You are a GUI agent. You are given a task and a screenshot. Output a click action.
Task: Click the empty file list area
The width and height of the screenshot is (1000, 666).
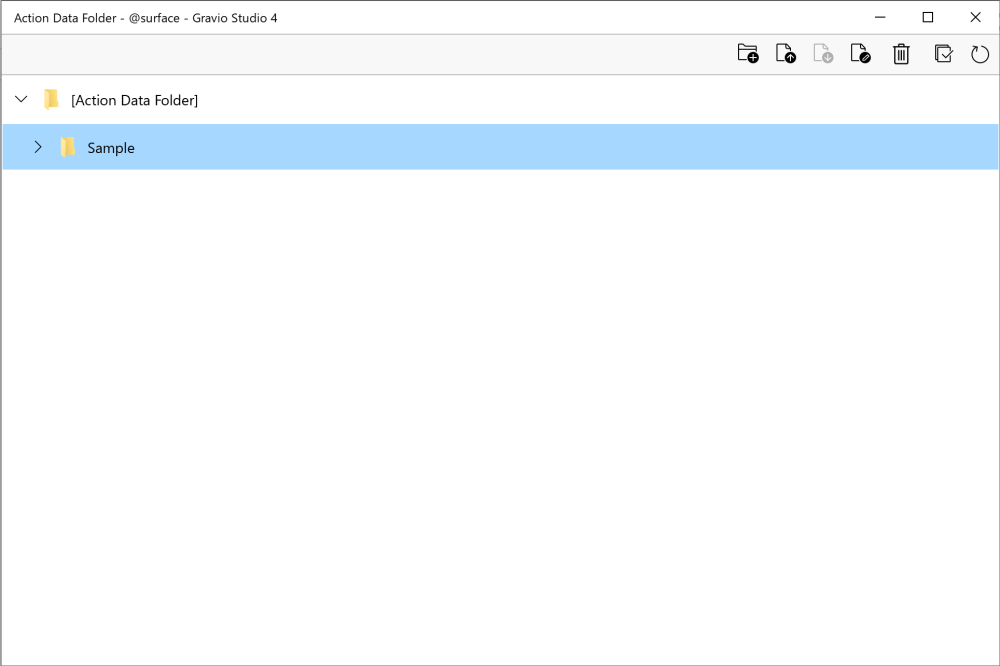click(x=500, y=400)
